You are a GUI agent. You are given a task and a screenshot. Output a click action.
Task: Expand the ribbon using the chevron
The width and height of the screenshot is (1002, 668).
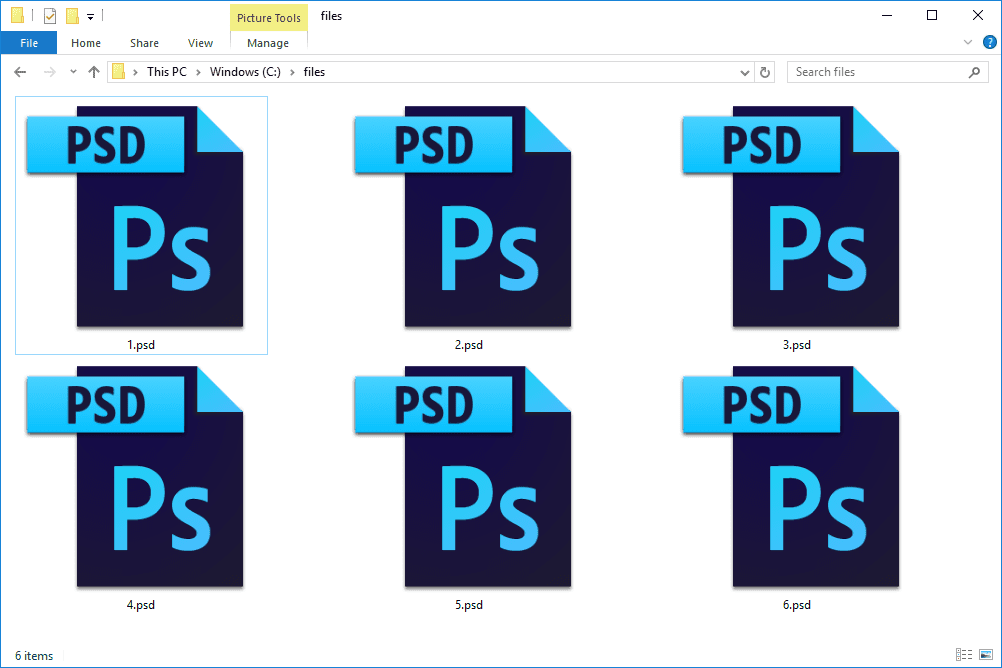[x=967, y=42]
